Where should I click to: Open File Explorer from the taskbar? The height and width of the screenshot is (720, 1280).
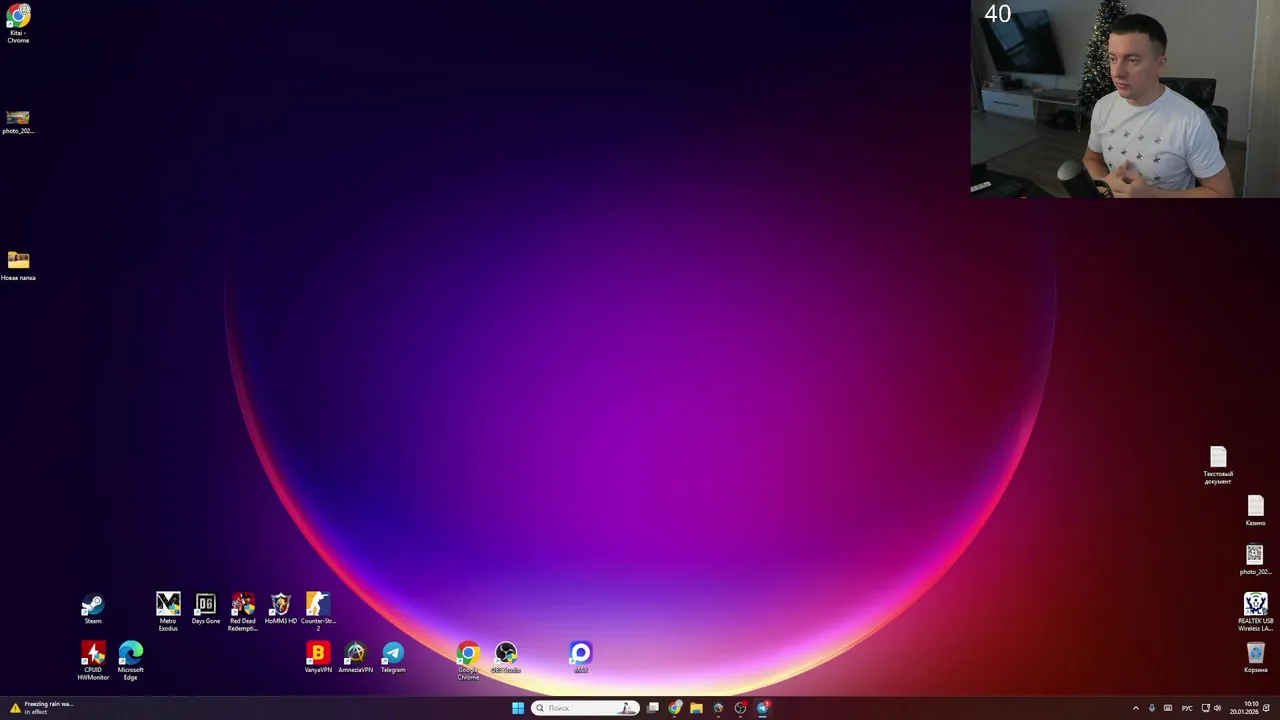tap(696, 708)
